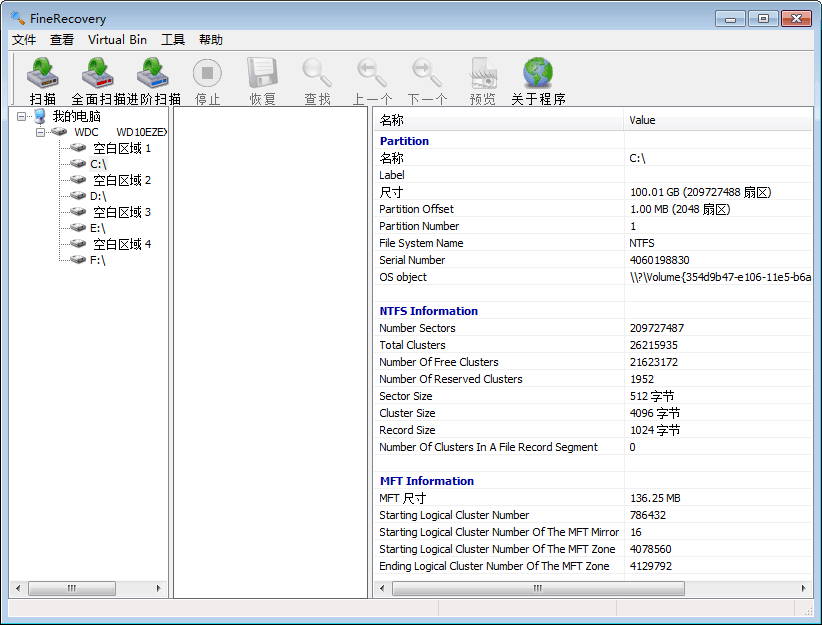Go to 上一个 previous result
822x625 pixels.
(372, 76)
